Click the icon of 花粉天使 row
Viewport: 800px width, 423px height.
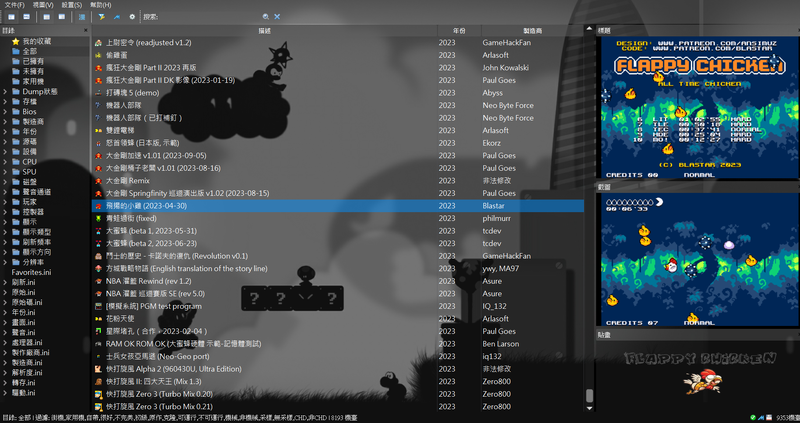[x=98, y=319]
